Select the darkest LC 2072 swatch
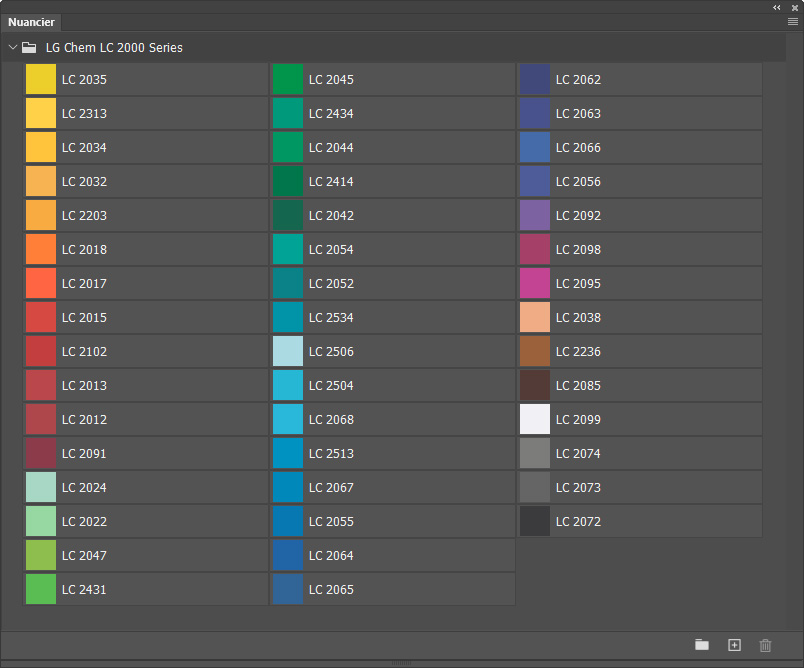This screenshot has width=804, height=668. [x=535, y=521]
